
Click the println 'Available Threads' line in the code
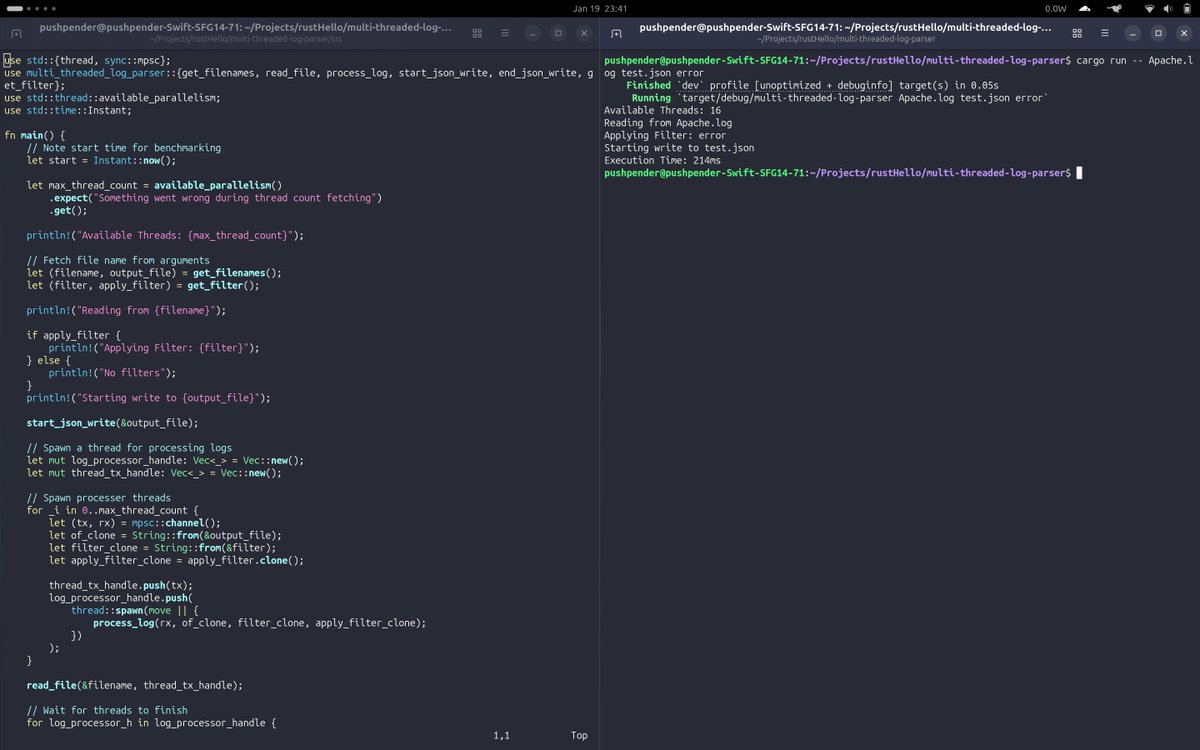(x=165, y=235)
